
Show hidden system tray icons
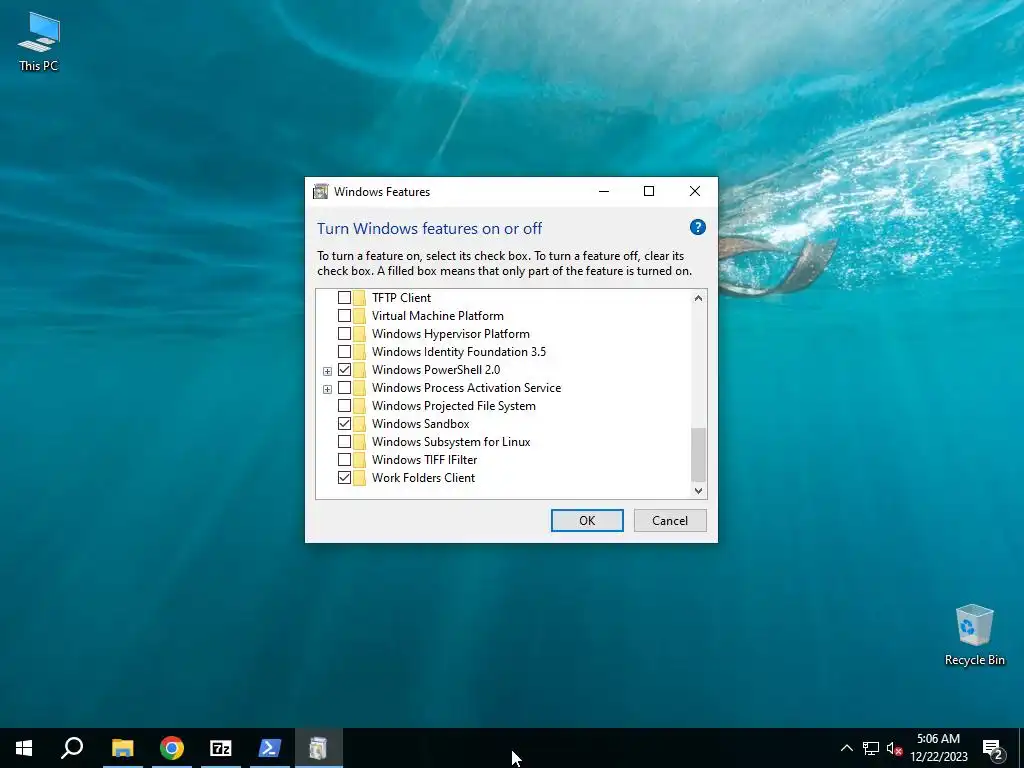click(846, 748)
